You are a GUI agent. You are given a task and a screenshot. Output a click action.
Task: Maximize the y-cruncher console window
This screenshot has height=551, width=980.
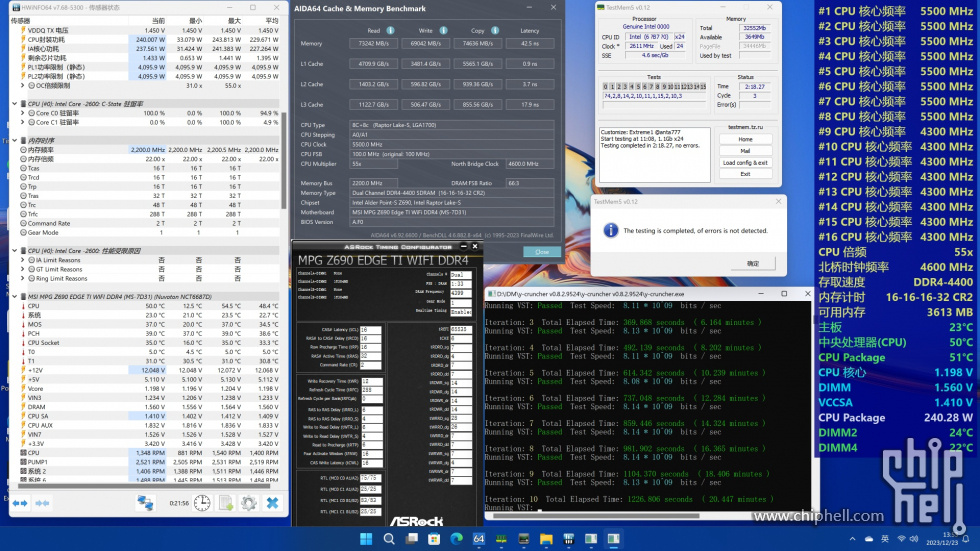784,294
